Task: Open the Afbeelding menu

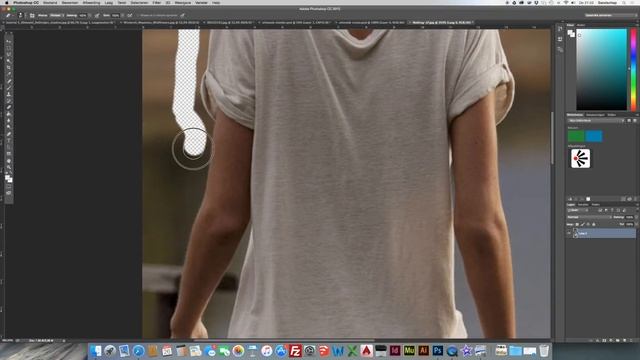Action: coord(91,2)
